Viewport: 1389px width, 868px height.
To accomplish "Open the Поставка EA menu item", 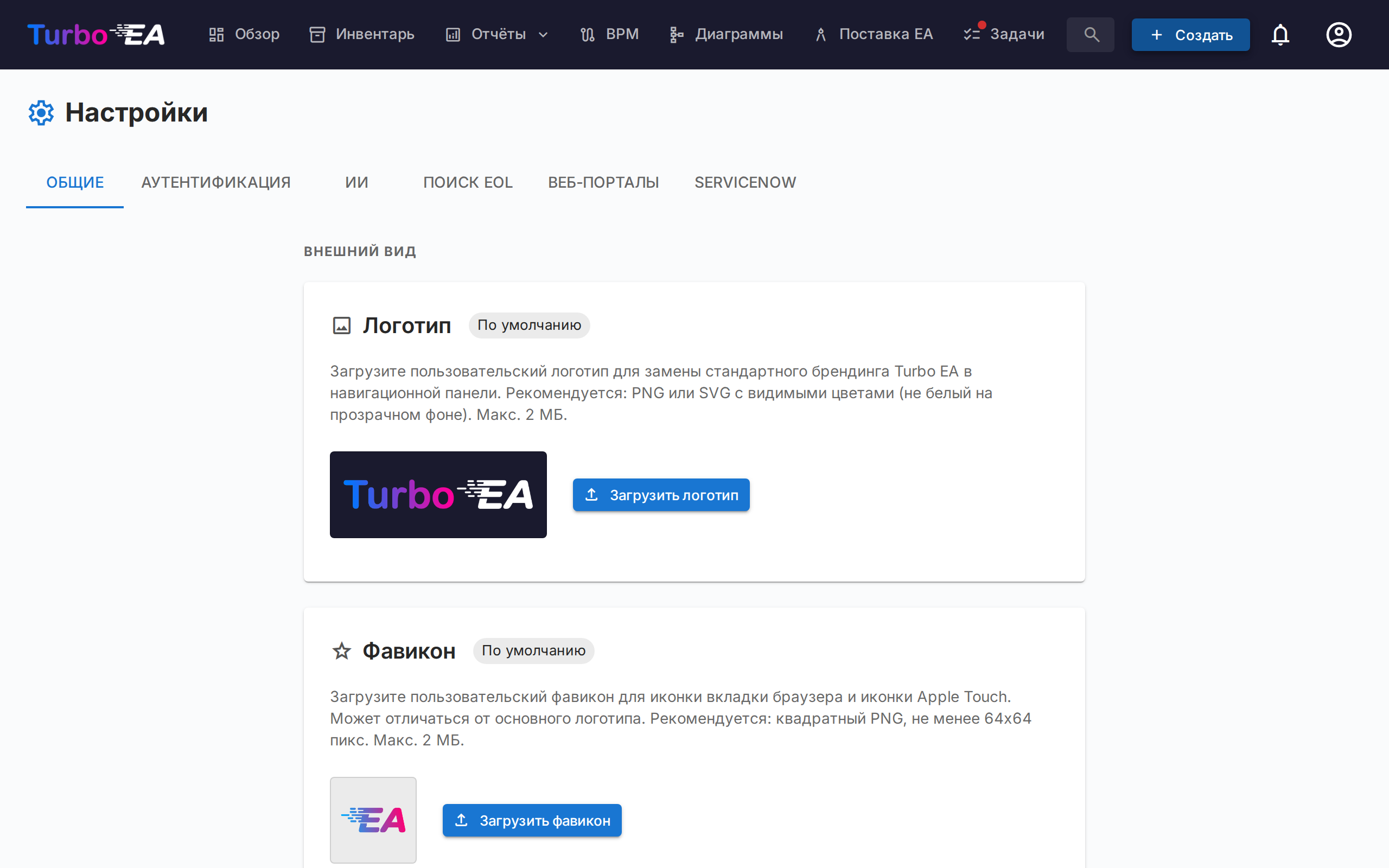I will pyautogui.click(x=874, y=34).
